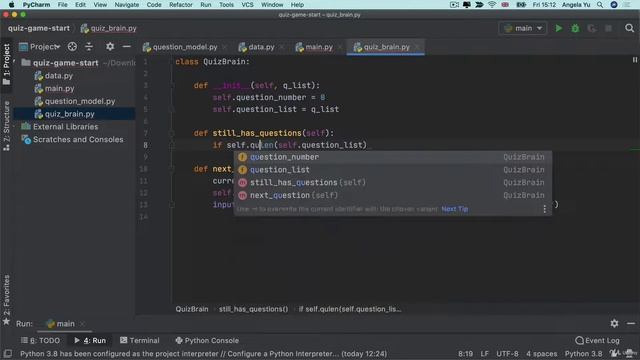Viewport: 640px width, 360px height.
Task: Close the main Run tab
Action: [x=82, y=324]
